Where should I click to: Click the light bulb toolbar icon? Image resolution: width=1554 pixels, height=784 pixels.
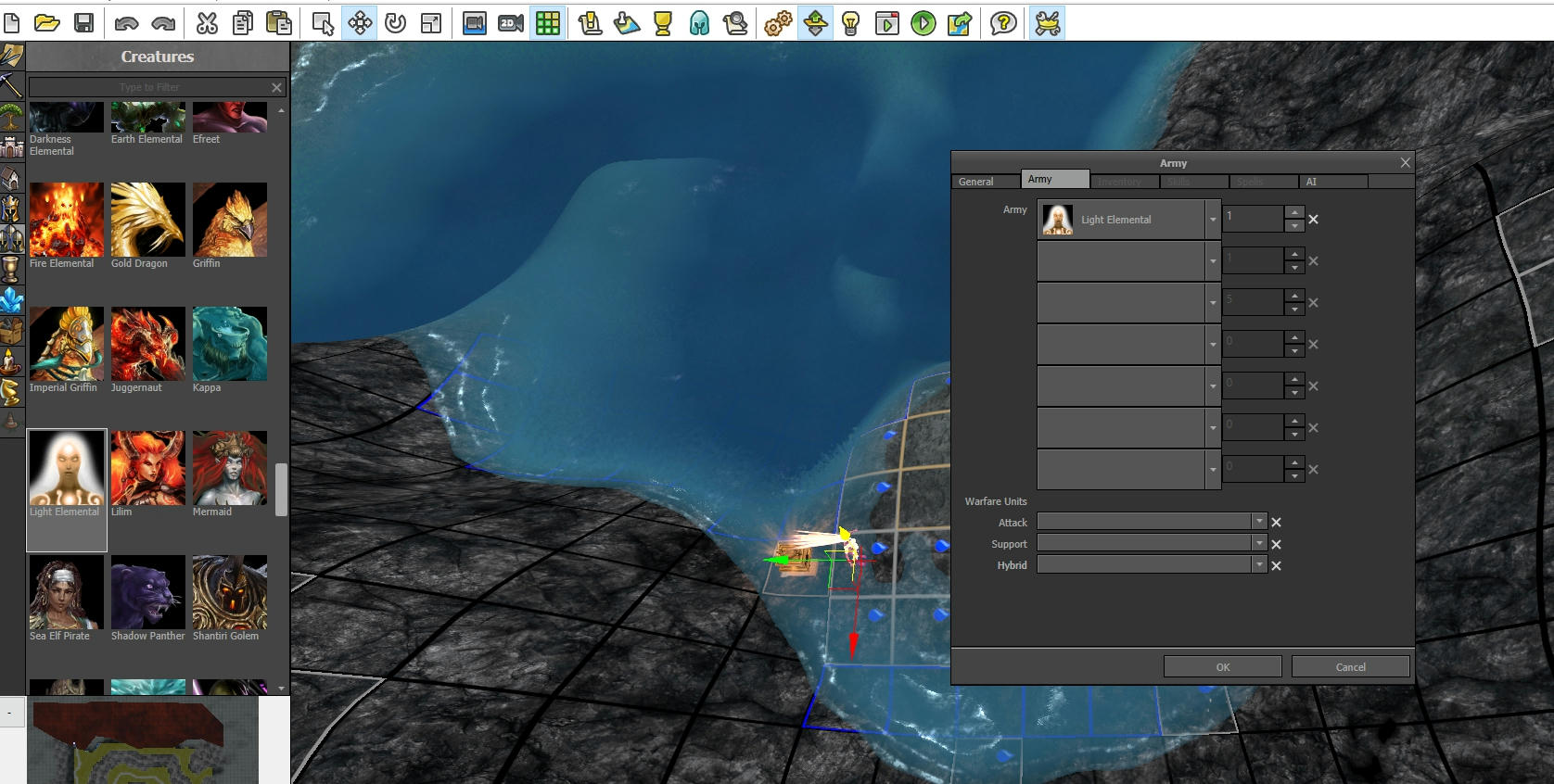pos(851,23)
